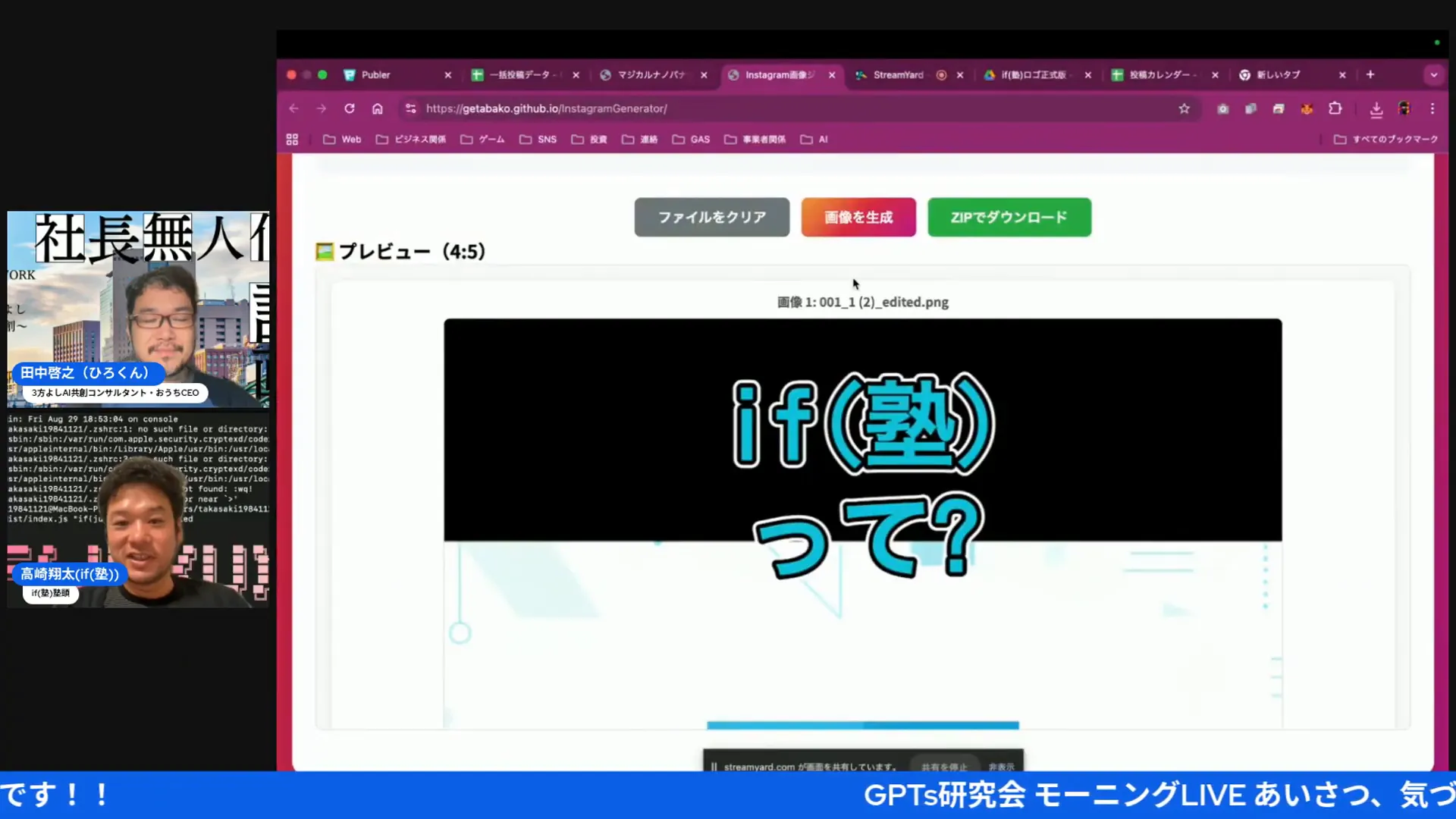Reload the page with the refresh icon
1456x819 pixels.
pos(350,108)
